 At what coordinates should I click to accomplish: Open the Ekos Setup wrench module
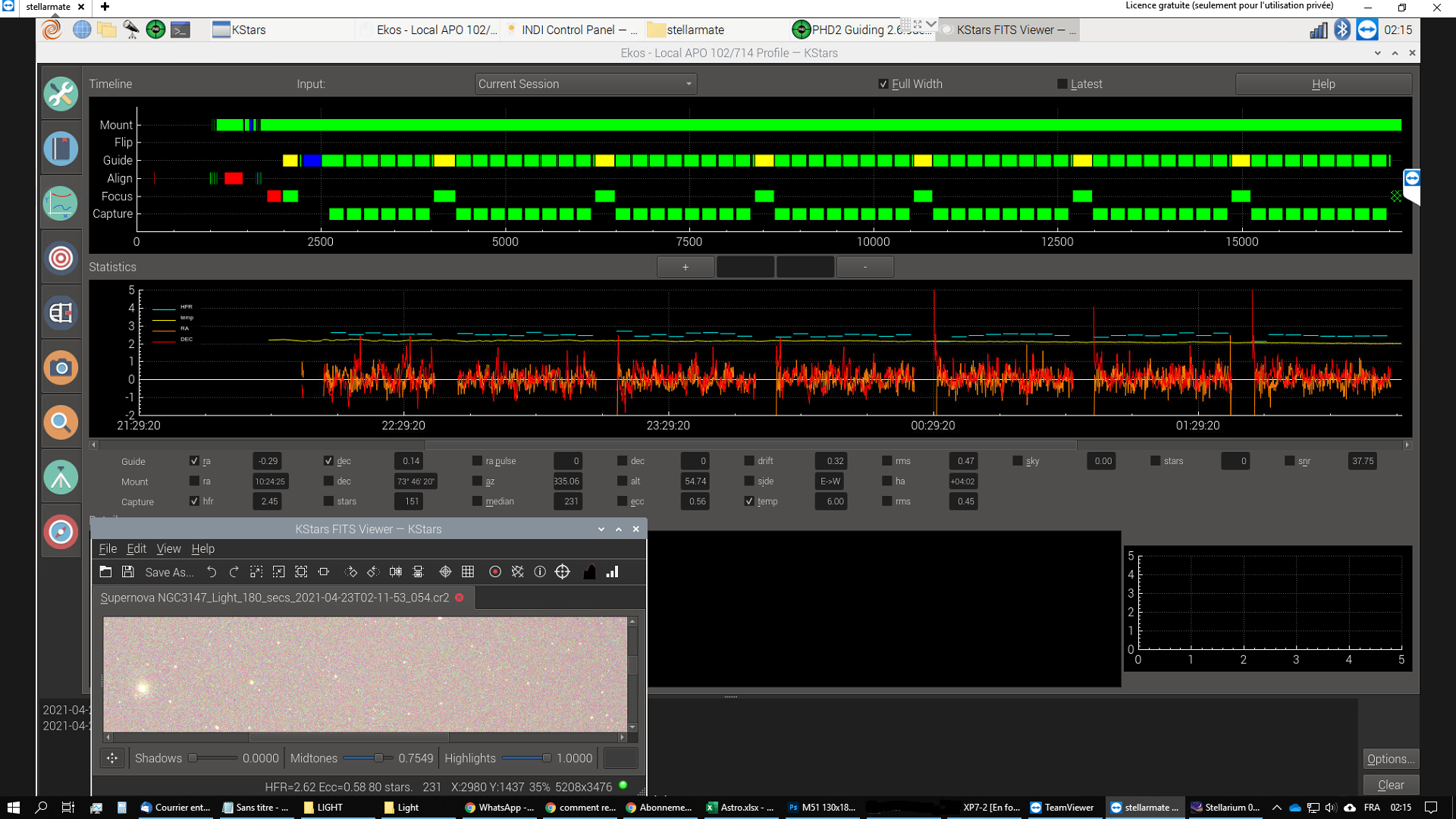click(x=61, y=94)
